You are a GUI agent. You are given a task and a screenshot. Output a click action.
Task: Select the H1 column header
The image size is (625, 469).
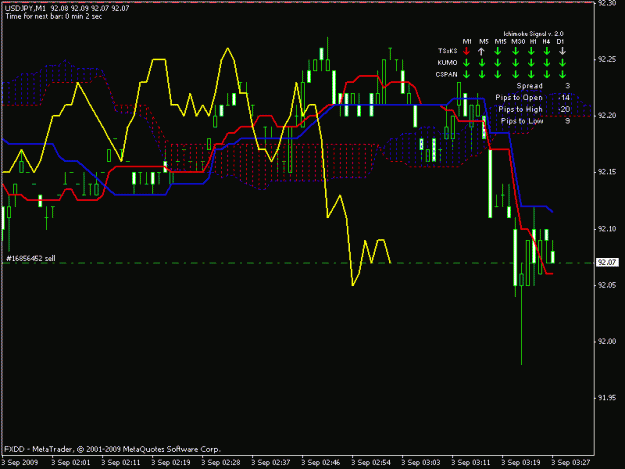[533, 41]
